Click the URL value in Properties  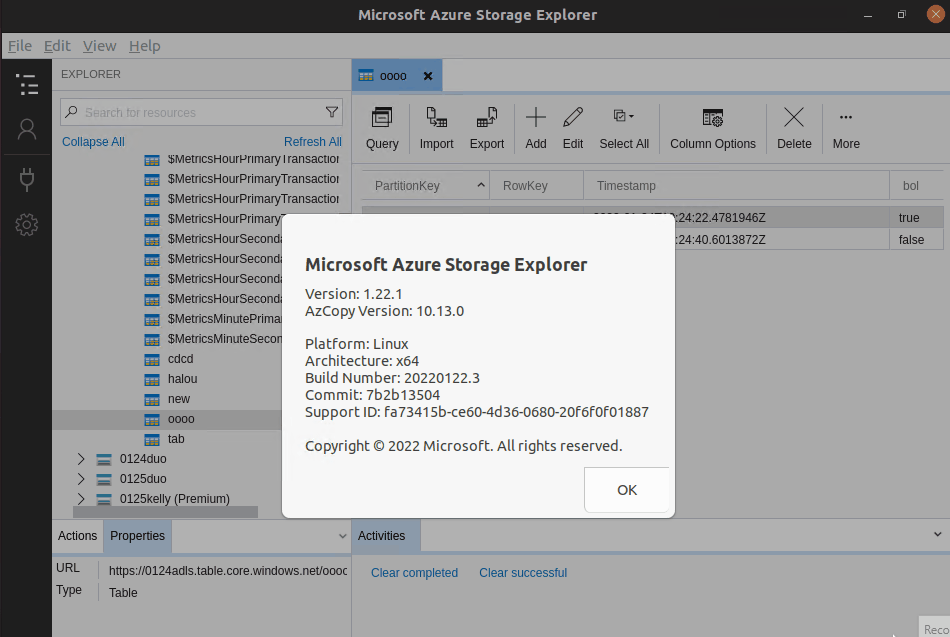tap(228, 571)
